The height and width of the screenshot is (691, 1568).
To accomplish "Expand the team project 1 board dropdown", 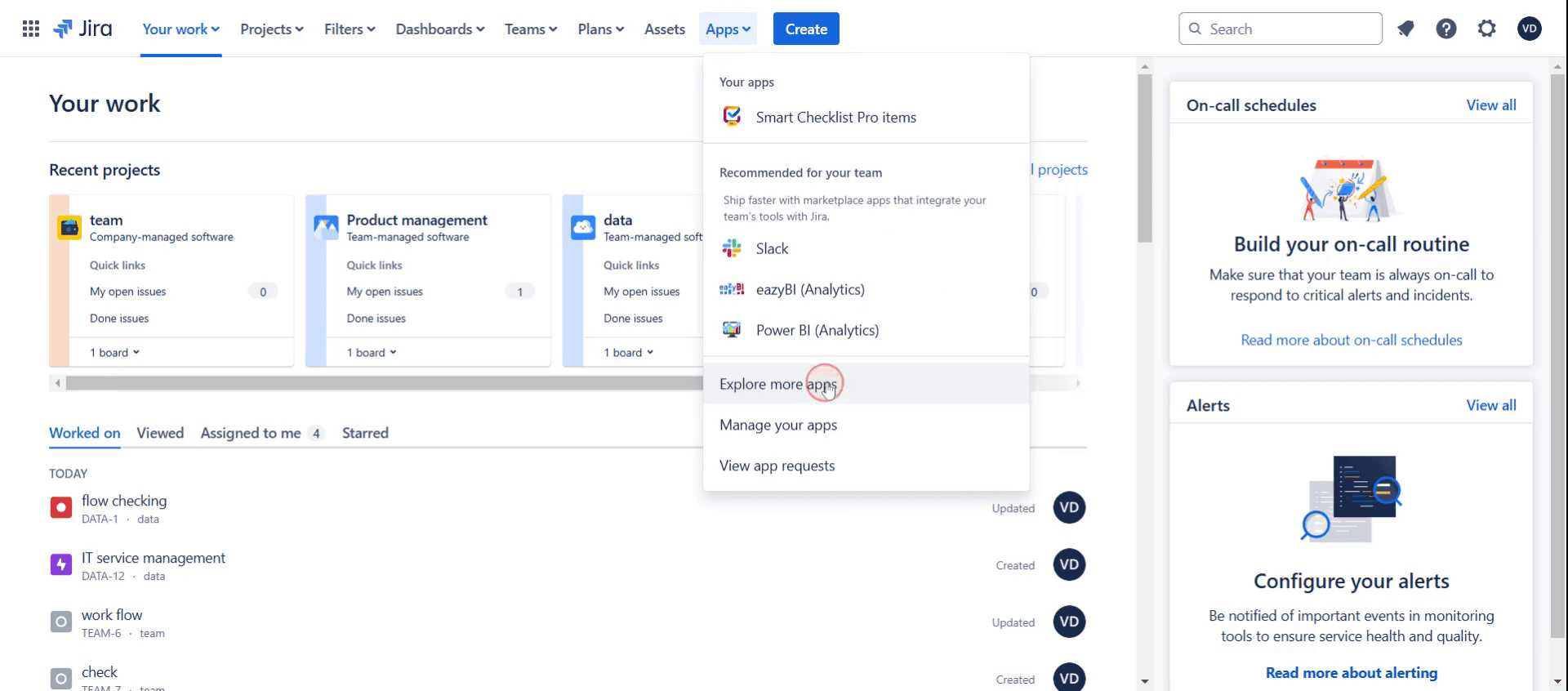I will tap(115, 353).
